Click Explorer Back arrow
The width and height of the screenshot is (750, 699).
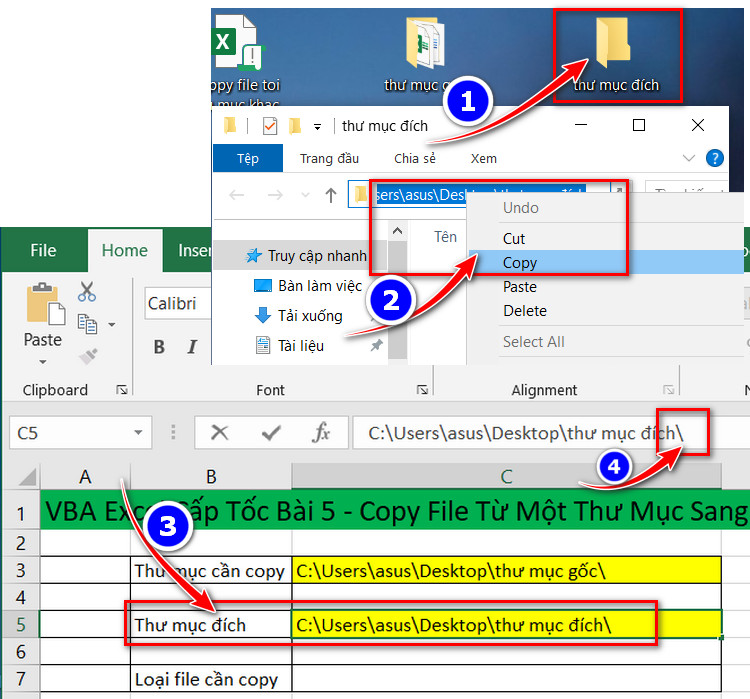tap(237, 195)
